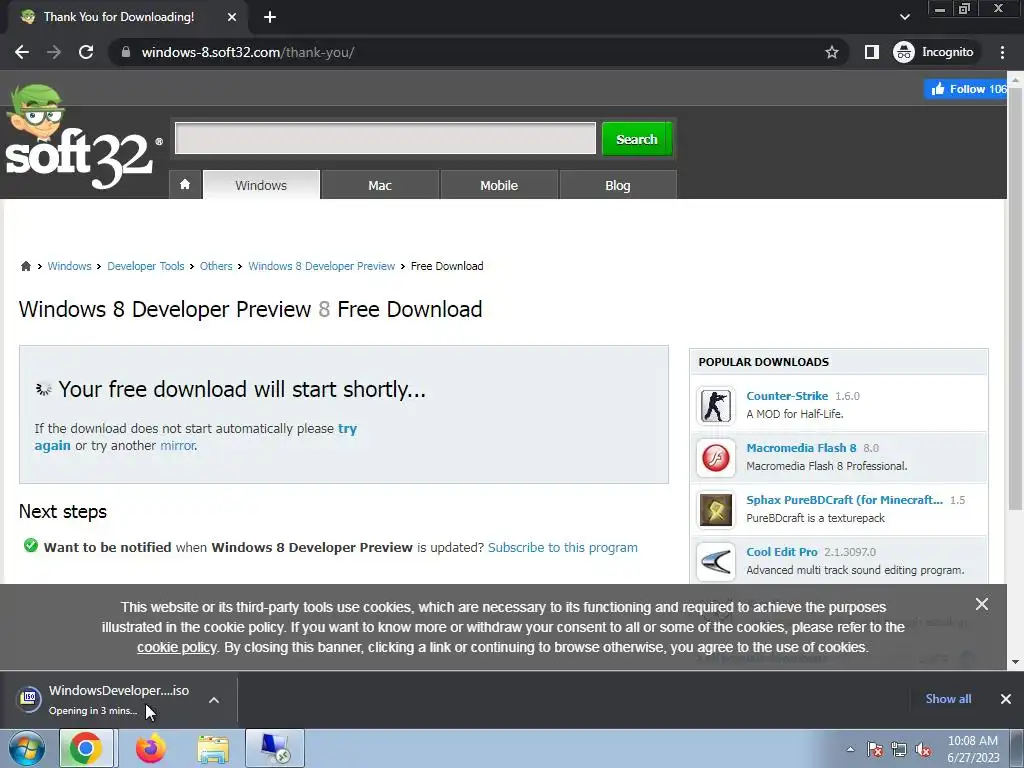
Task: Open the Macromedia Flash 8 link
Action: [x=801, y=448]
